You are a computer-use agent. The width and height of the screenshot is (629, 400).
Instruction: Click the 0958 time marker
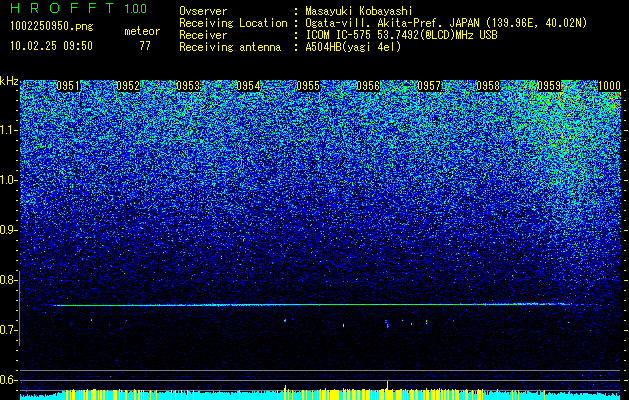489,86
